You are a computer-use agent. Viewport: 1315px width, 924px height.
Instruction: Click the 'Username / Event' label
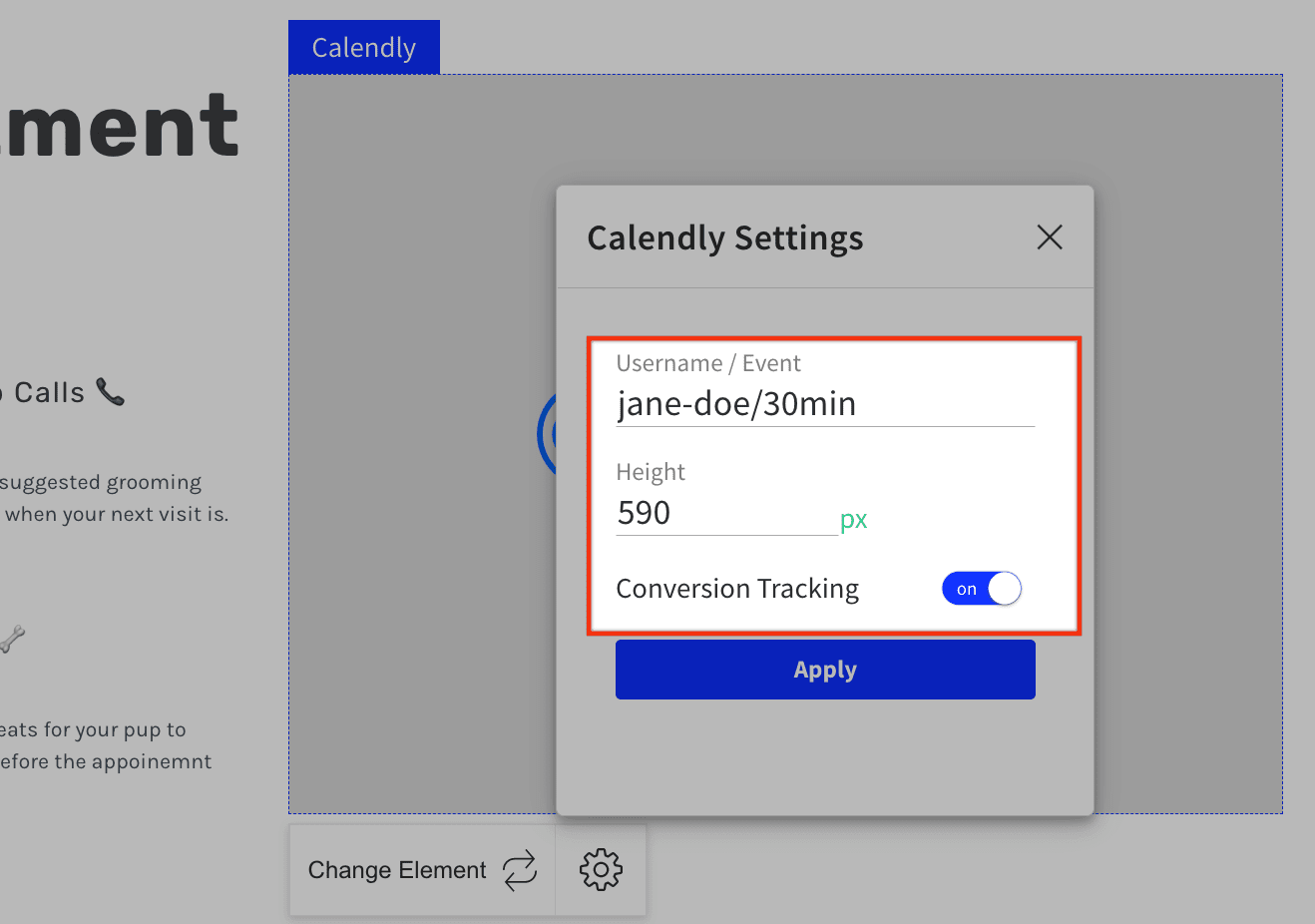click(708, 363)
